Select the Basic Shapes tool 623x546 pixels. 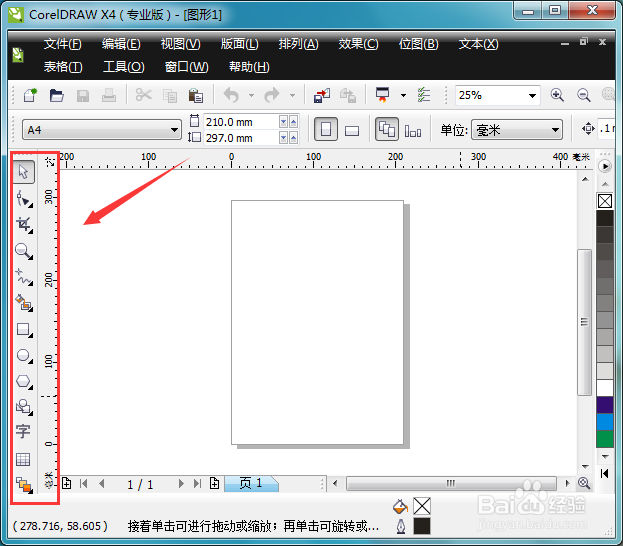tap(24, 407)
